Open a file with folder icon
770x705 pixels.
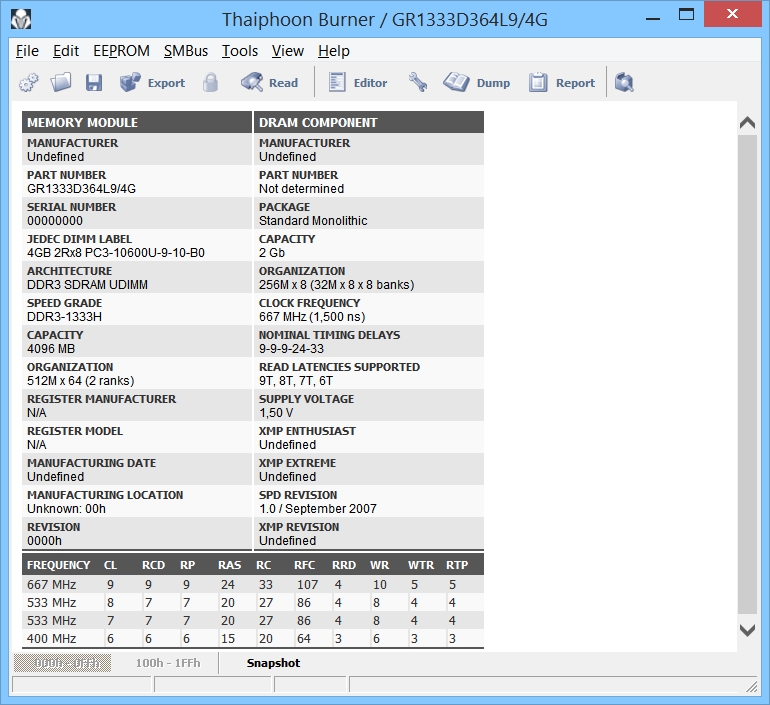pos(61,82)
